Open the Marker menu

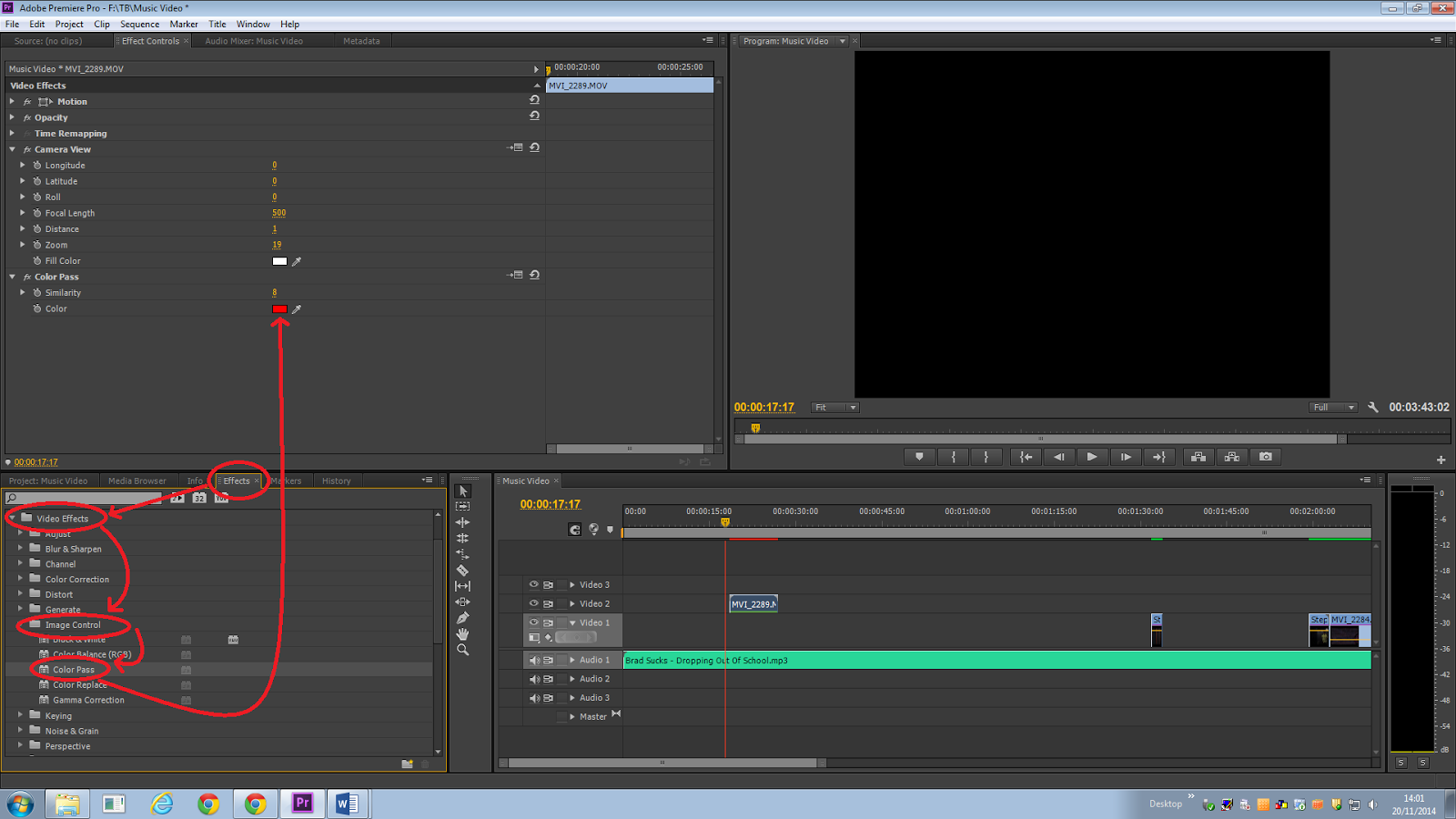pyautogui.click(x=184, y=25)
